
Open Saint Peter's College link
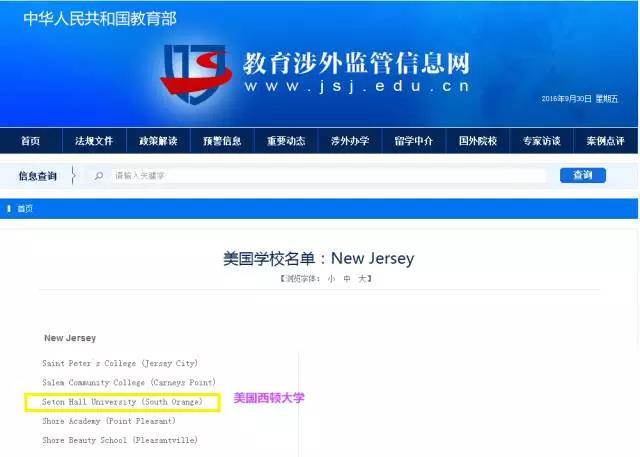coord(120,363)
